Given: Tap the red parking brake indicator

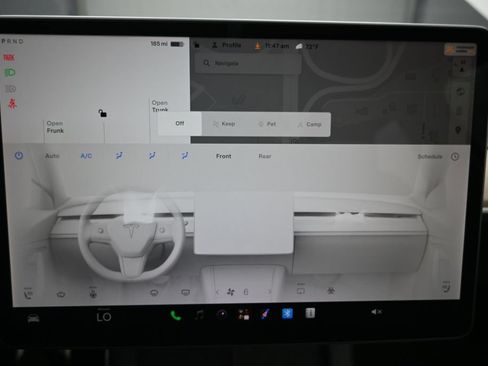Looking at the screenshot, I should pos(9,57).
